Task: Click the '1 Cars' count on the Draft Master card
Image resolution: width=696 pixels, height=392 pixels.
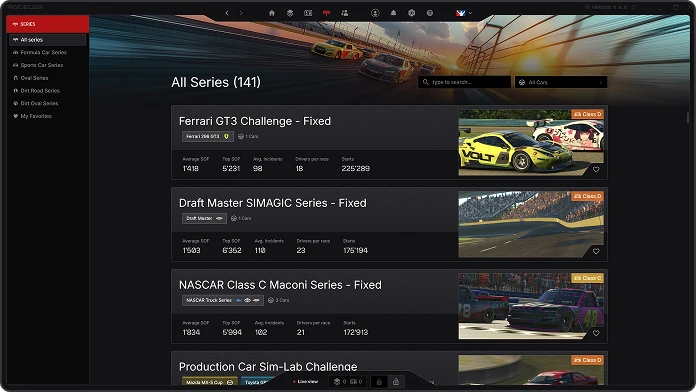Action: 241,218
